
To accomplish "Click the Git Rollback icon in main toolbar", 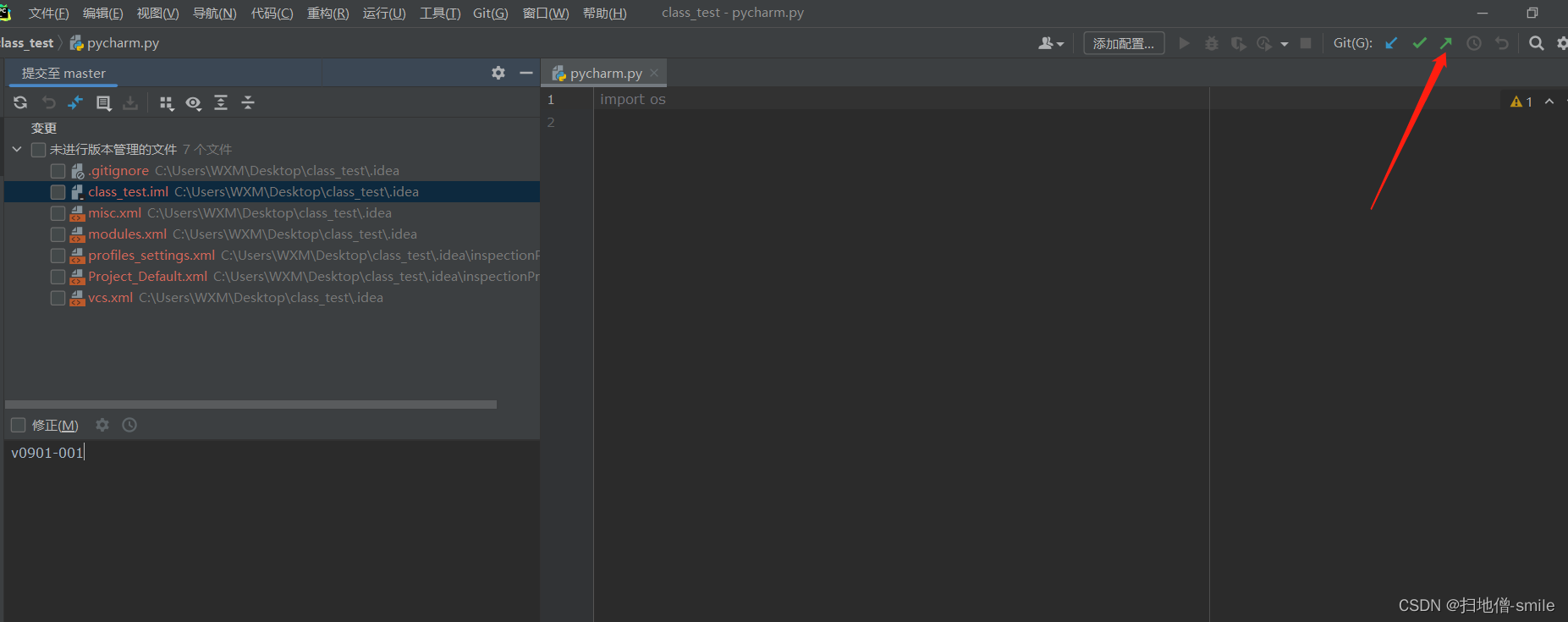I will point(1501,43).
